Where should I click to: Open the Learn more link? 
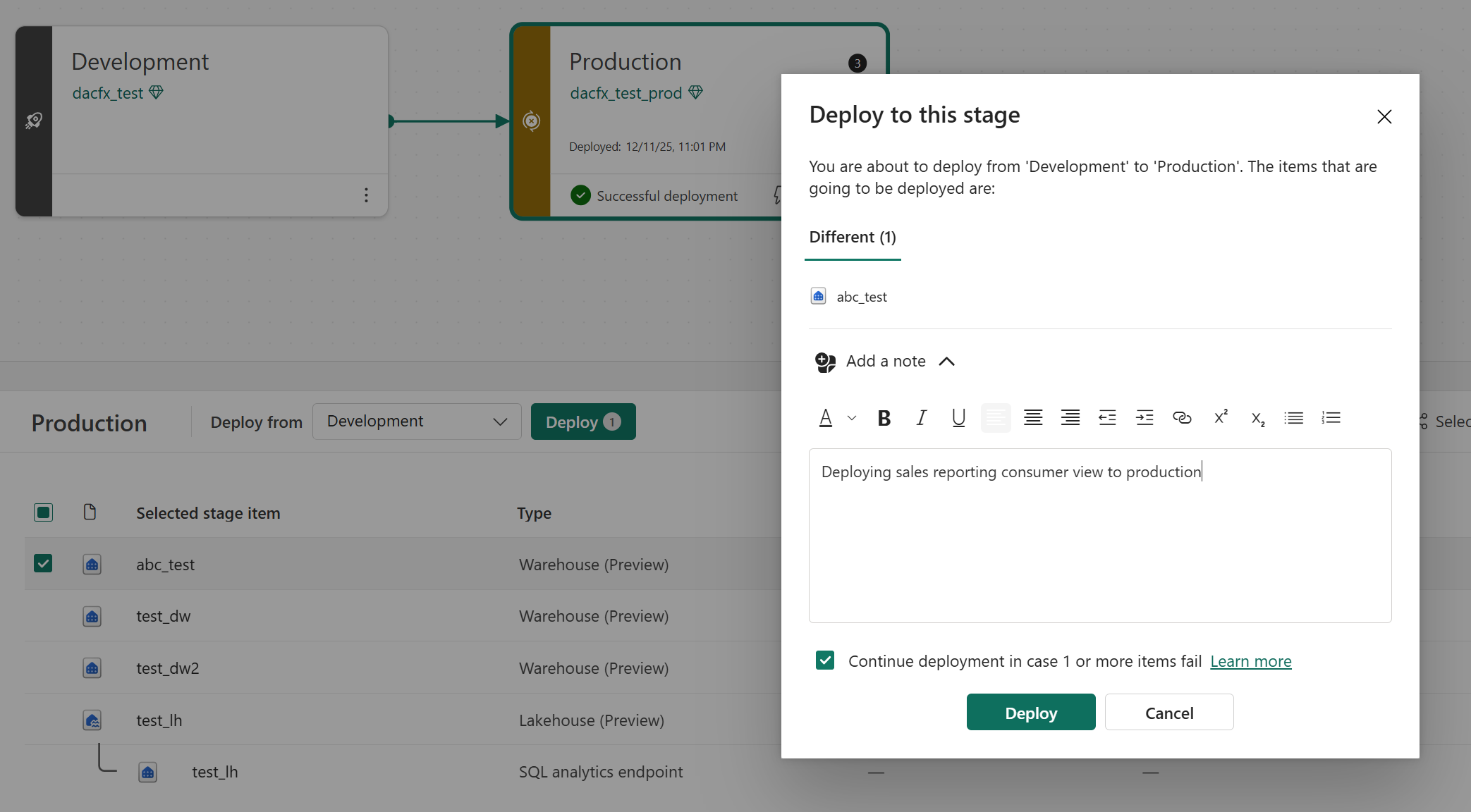[1251, 661]
